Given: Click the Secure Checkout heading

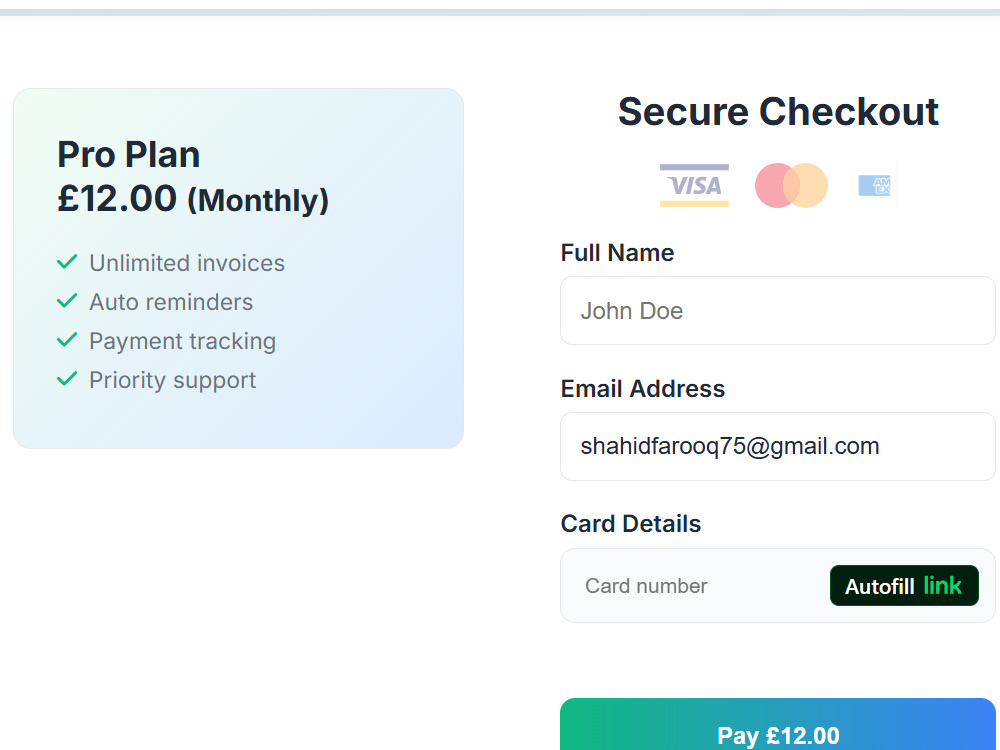Looking at the screenshot, I should [x=778, y=112].
